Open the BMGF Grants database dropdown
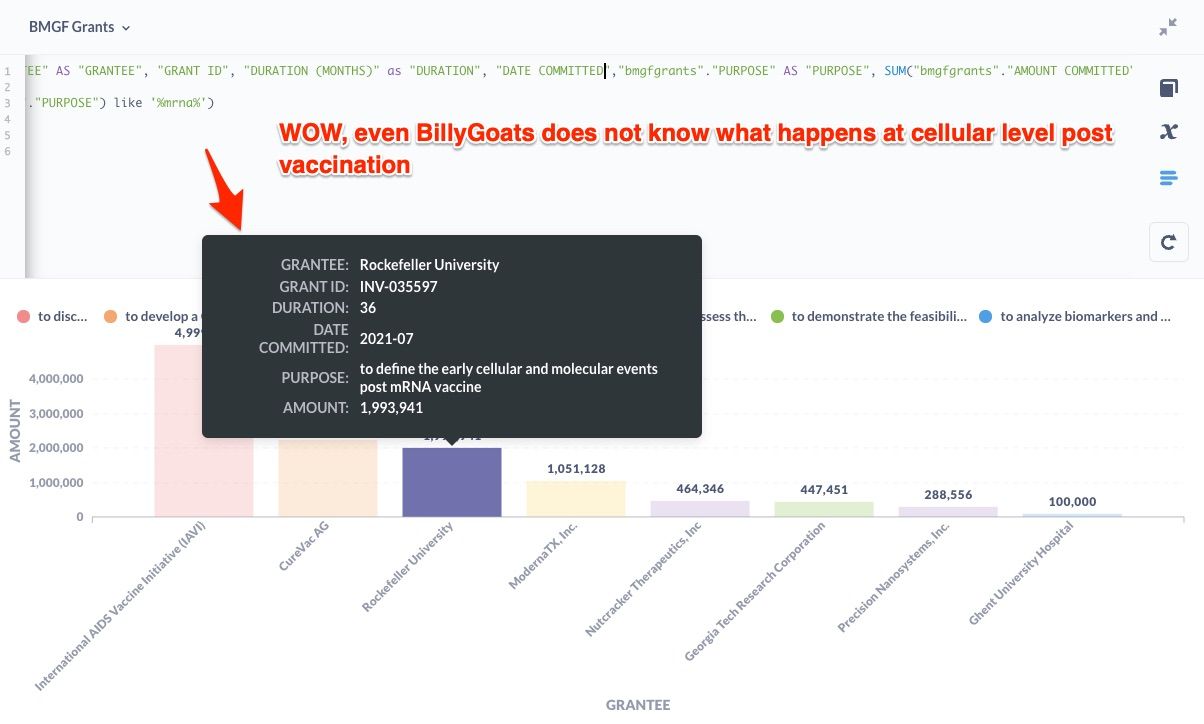Viewport: 1204px width, 724px height. click(x=80, y=27)
